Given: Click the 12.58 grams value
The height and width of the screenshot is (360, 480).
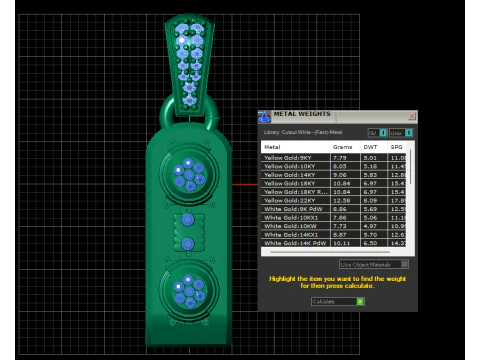Looking at the screenshot, I should 341,200.
